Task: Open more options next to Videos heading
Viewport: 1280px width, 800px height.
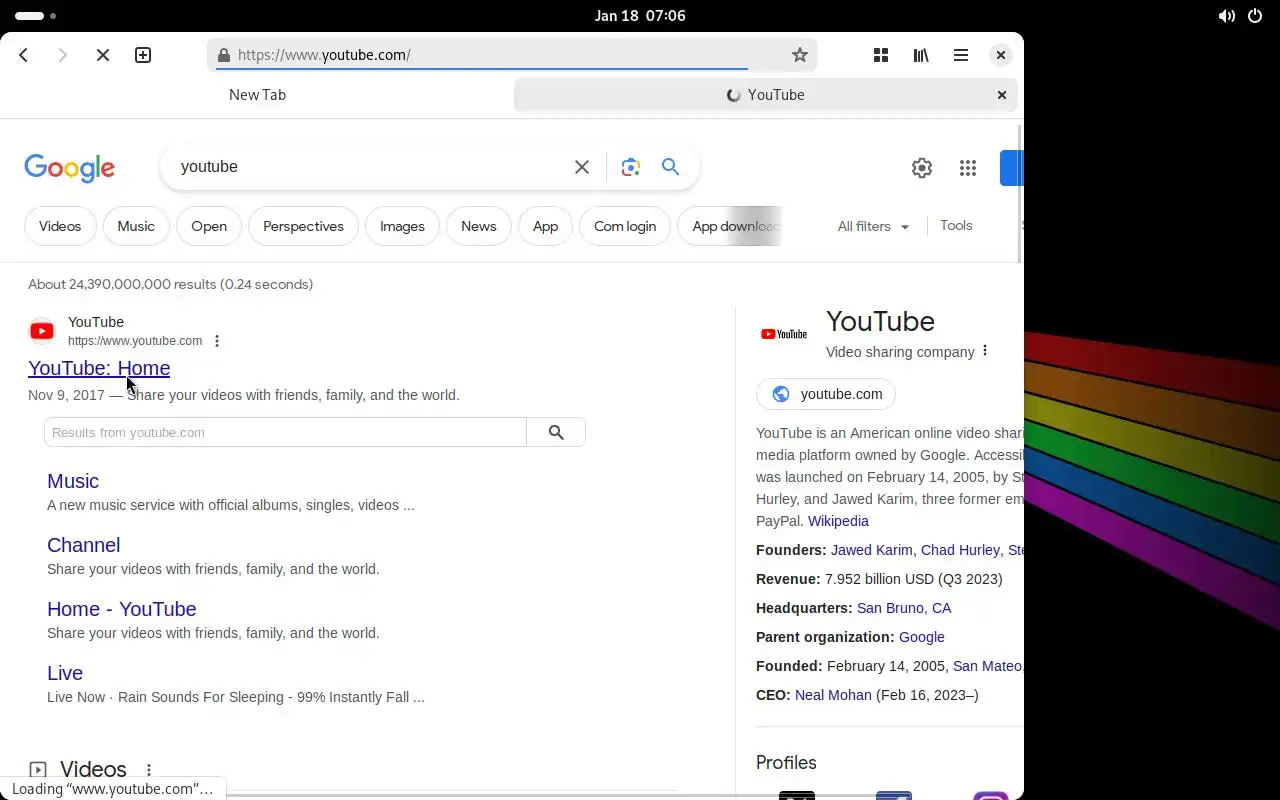Action: point(149,770)
